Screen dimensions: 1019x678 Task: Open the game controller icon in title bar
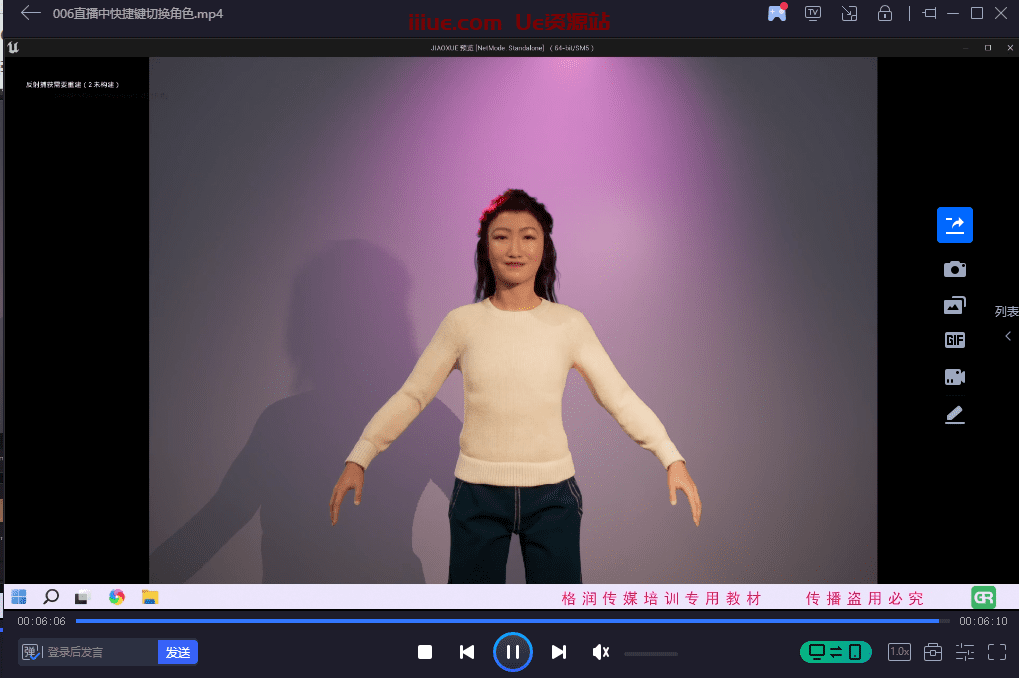tap(777, 13)
